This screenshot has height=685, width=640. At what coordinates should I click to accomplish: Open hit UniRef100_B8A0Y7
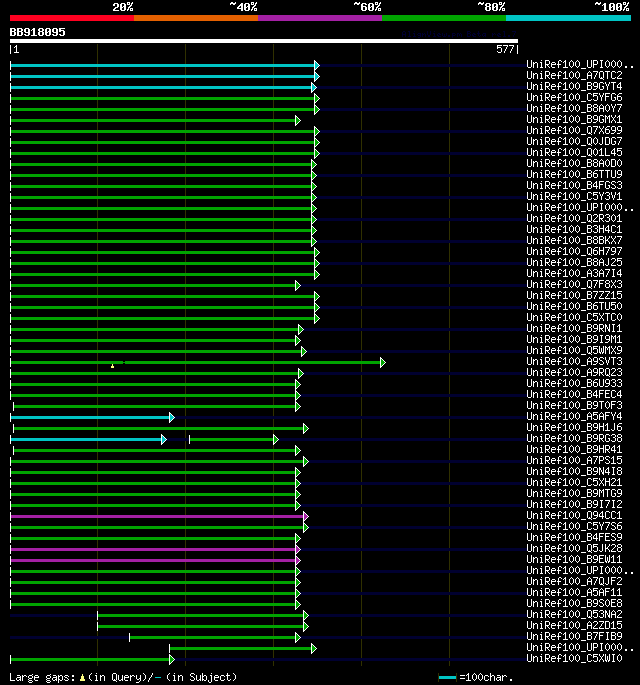point(574,108)
